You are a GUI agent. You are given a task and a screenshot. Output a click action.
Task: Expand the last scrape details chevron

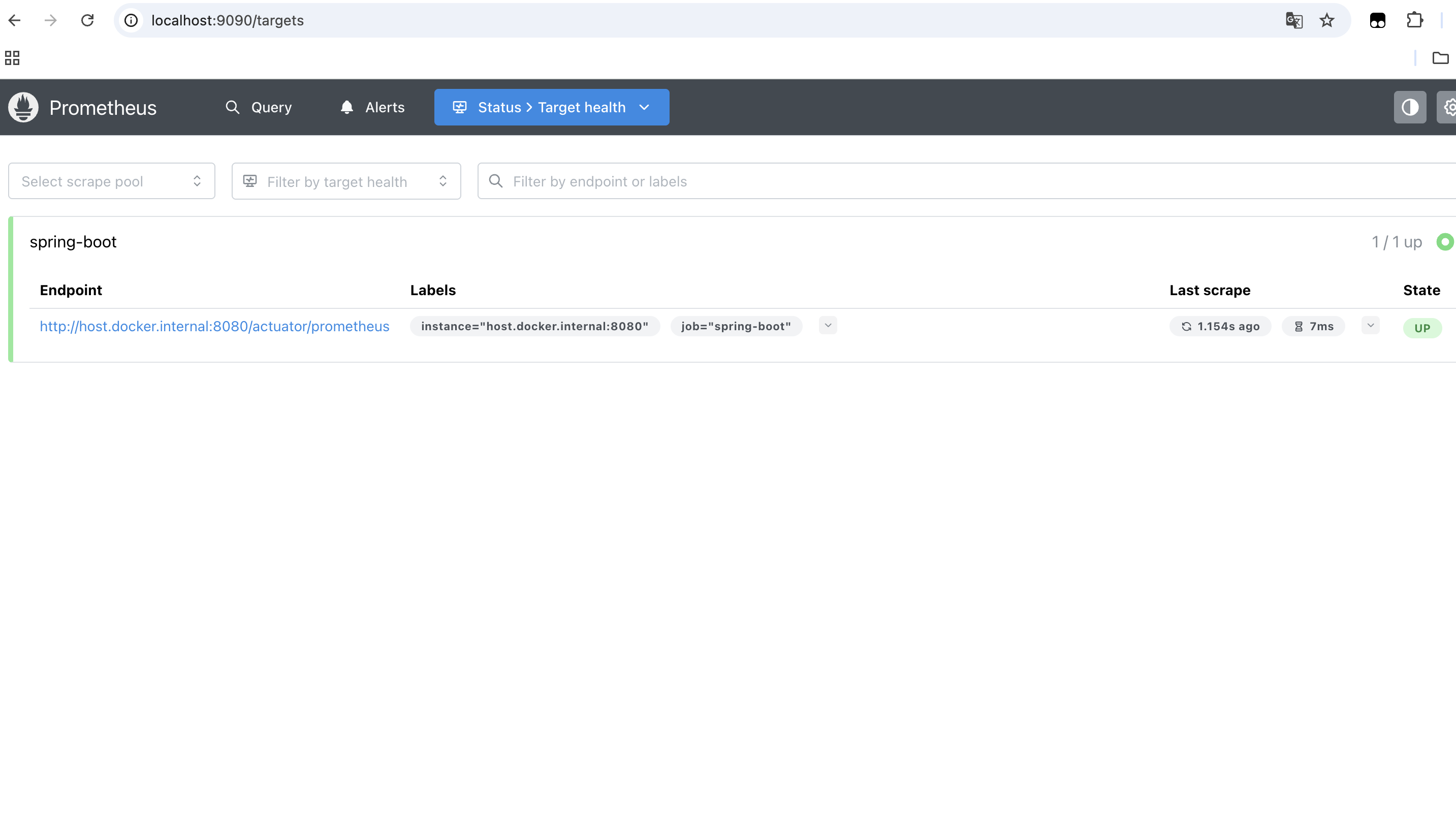click(x=1370, y=326)
